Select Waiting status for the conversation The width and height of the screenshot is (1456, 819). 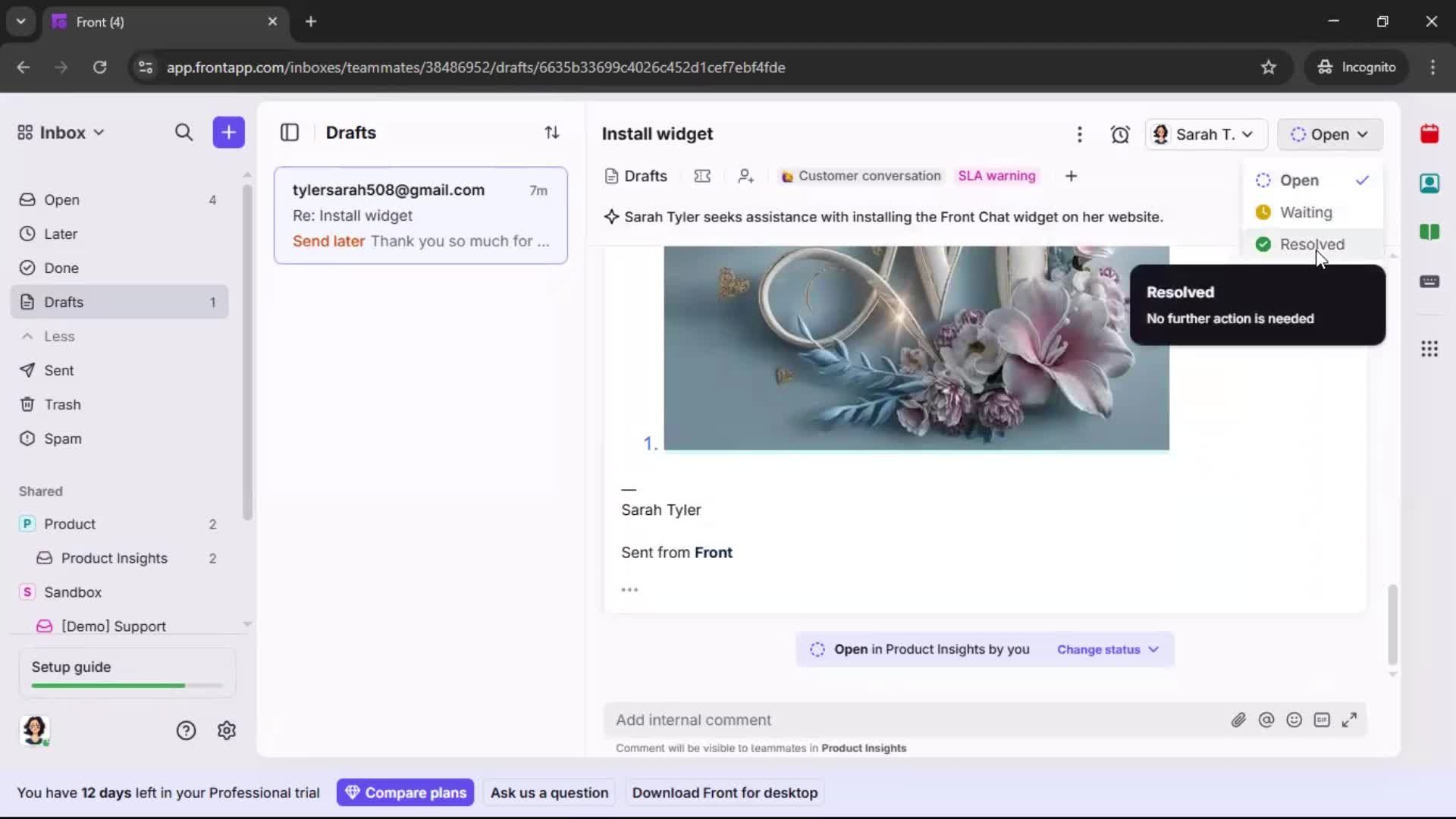click(1307, 212)
